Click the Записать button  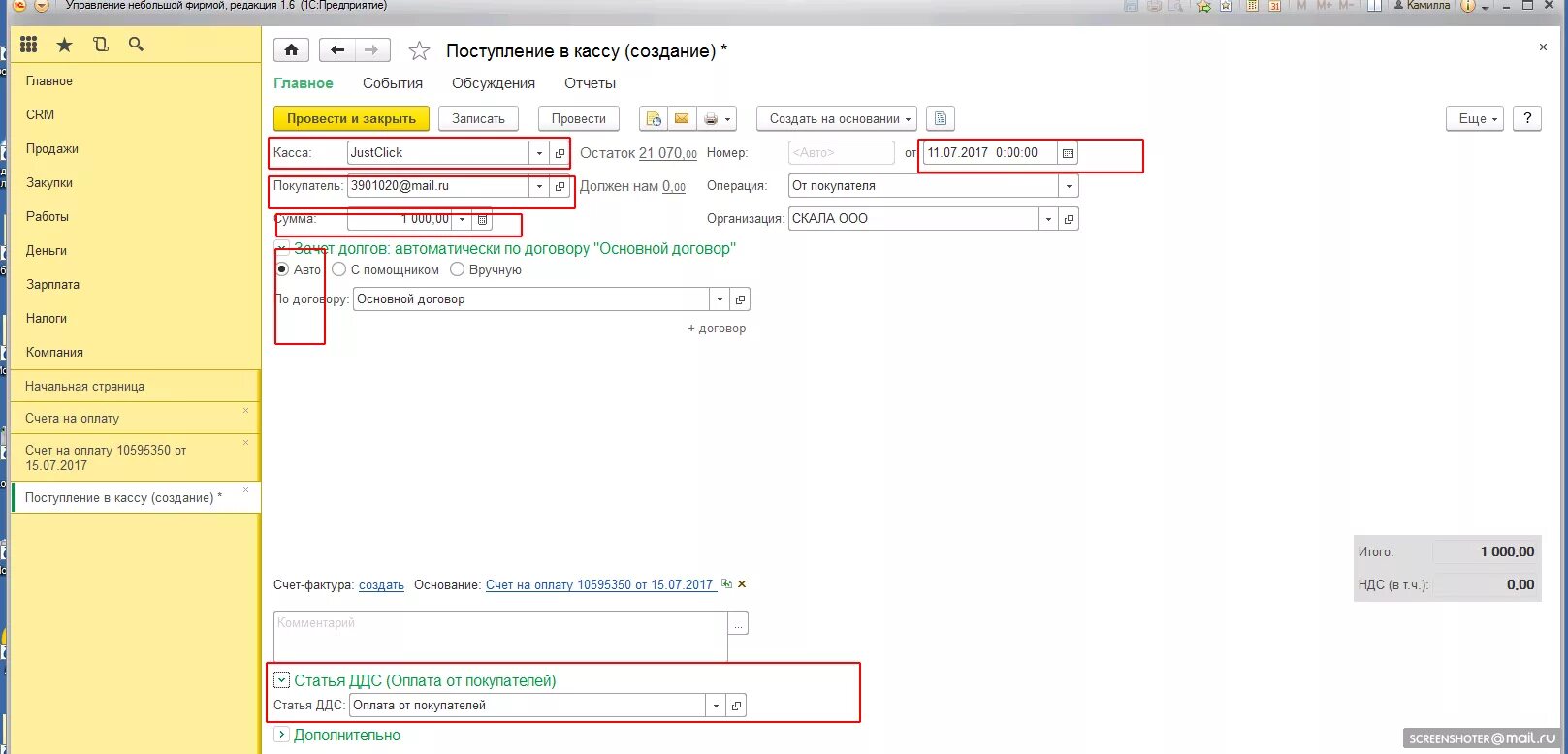tap(478, 118)
